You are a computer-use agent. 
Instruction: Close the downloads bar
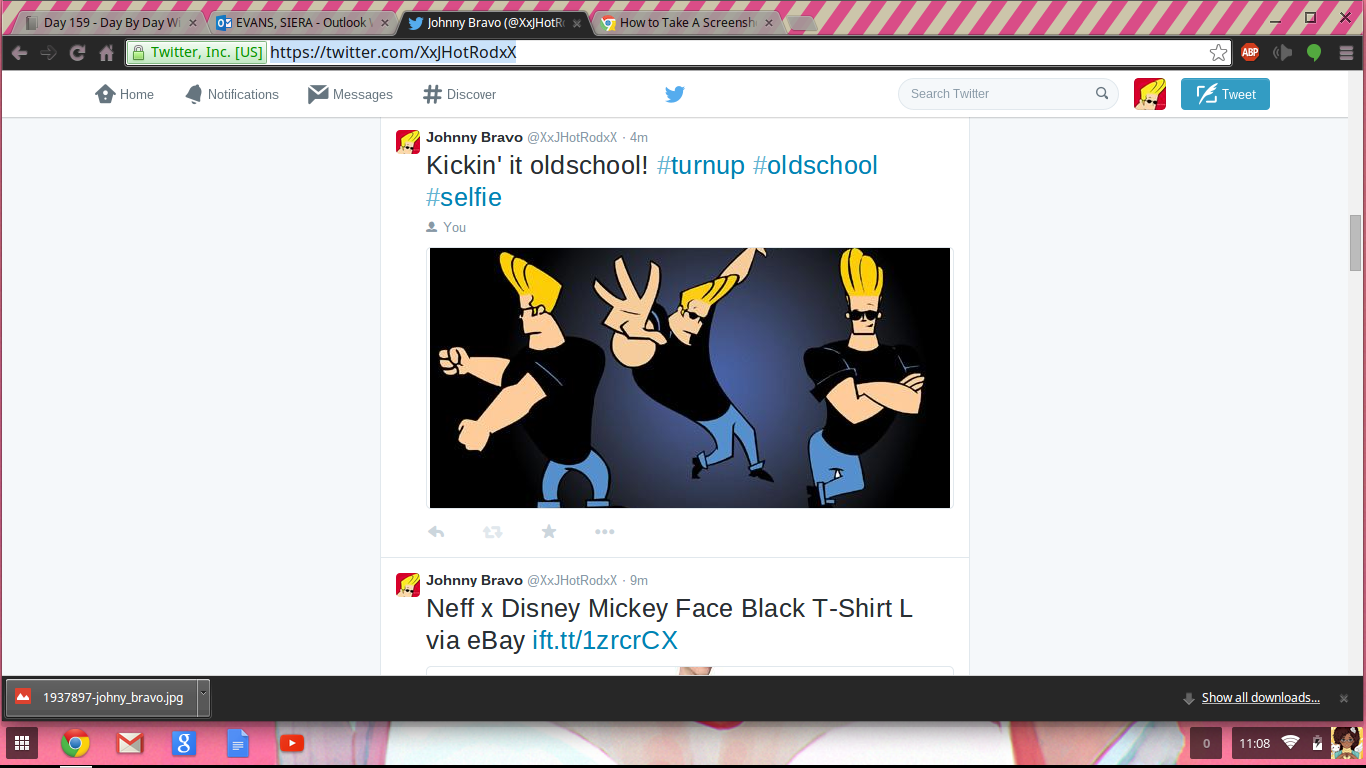[x=1344, y=698]
